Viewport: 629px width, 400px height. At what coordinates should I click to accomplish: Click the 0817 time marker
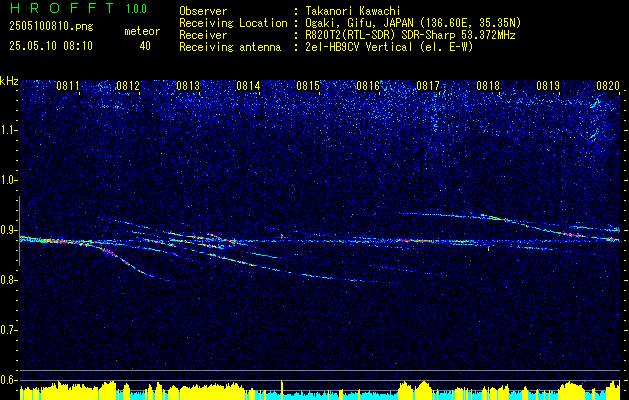pyautogui.click(x=428, y=85)
